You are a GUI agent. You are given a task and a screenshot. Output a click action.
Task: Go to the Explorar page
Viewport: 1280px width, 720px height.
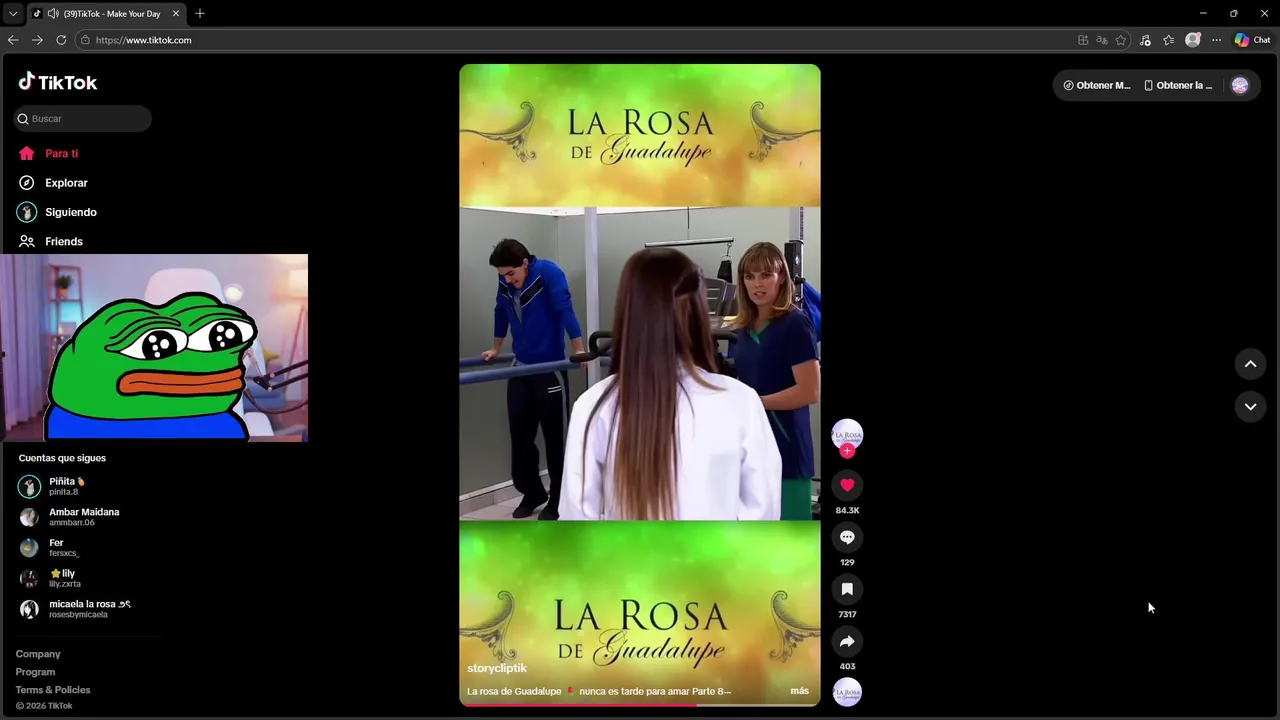66,183
